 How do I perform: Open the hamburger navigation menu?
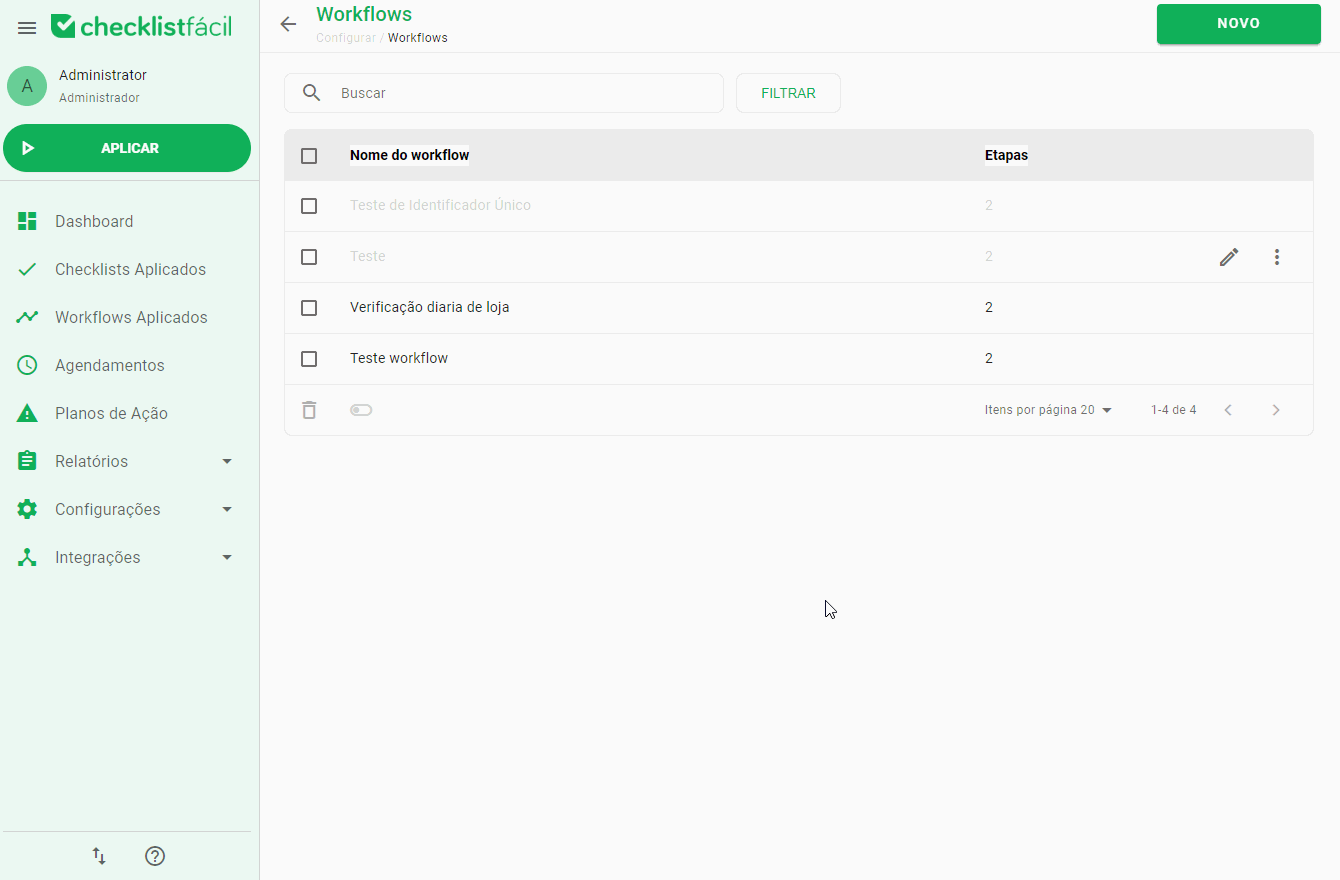[26, 27]
